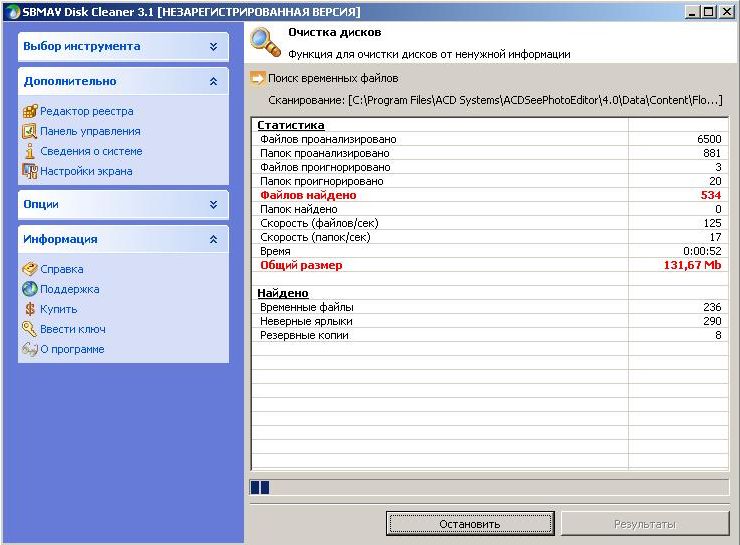Click the scan progress bar
The image size is (740, 545).
coord(489,487)
